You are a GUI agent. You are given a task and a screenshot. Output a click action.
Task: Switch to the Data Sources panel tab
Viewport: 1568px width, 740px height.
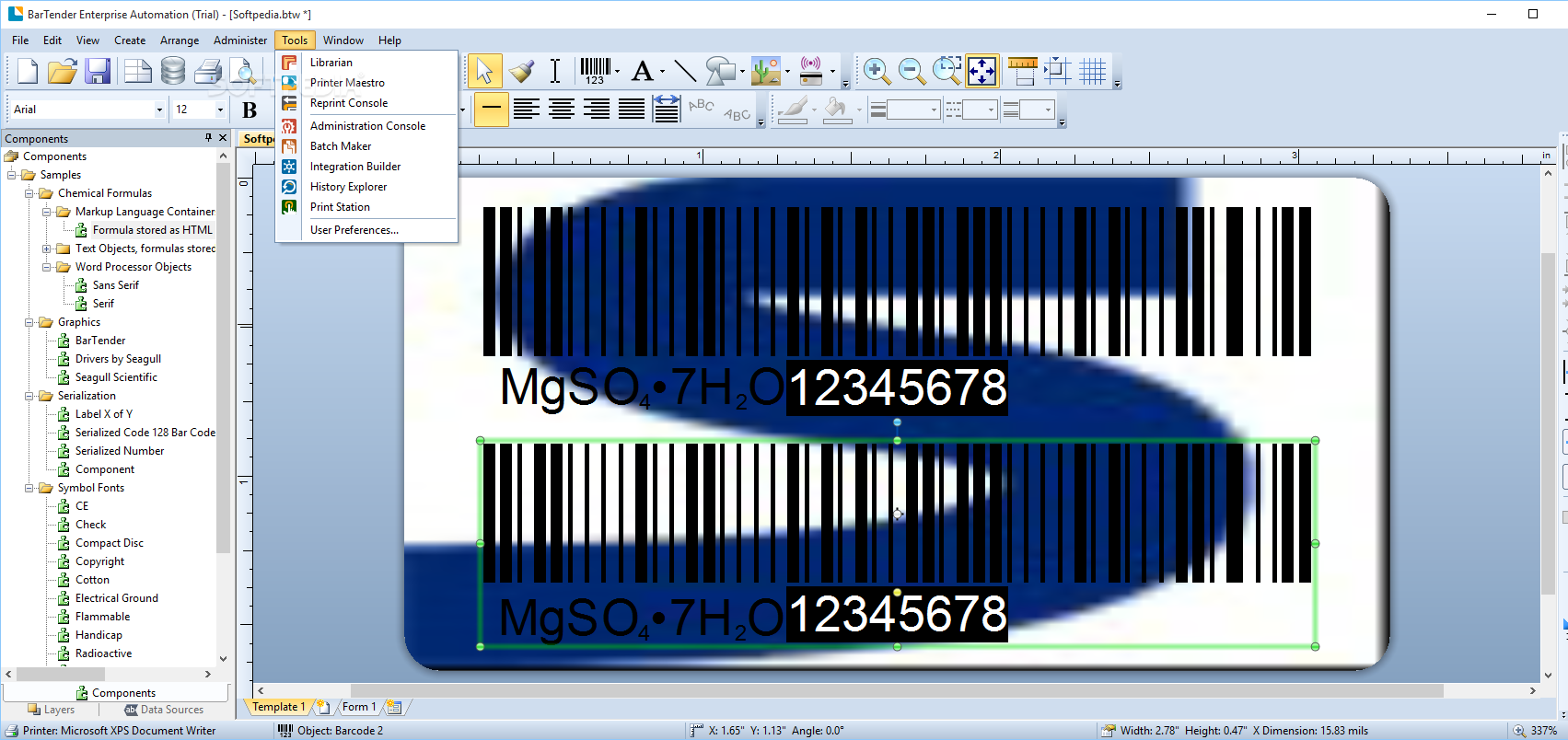[x=164, y=710]
